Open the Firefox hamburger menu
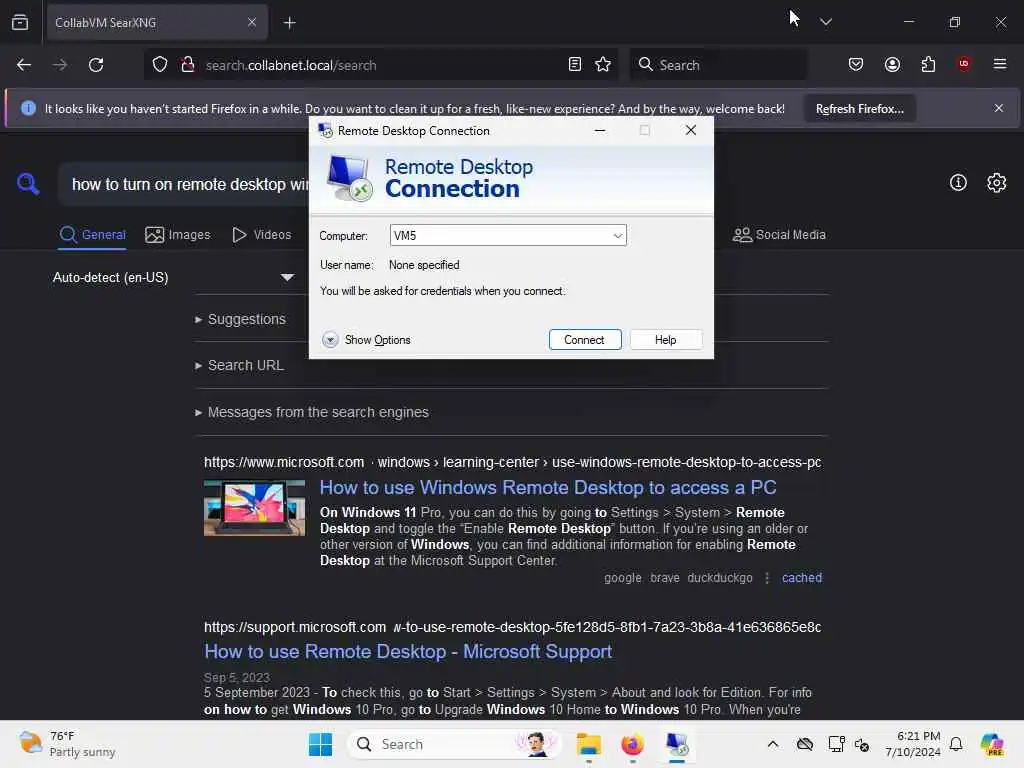Viewport: 1024px width, 768px height. [x=999, y=64]
